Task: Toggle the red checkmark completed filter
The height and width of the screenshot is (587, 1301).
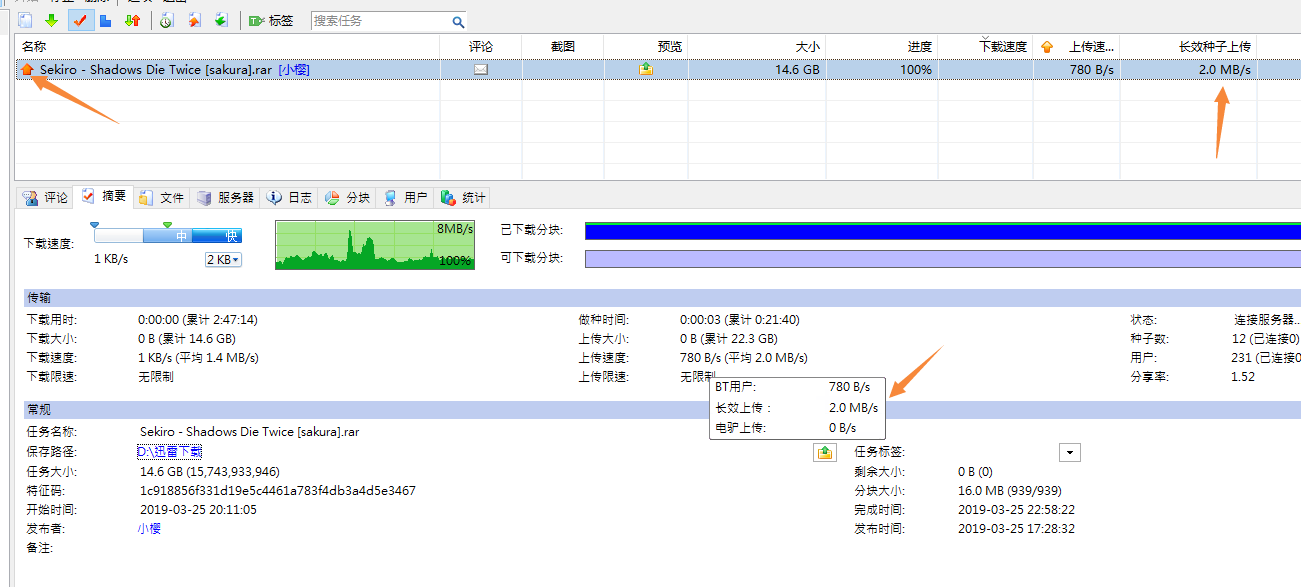Action: pos(80,20)
